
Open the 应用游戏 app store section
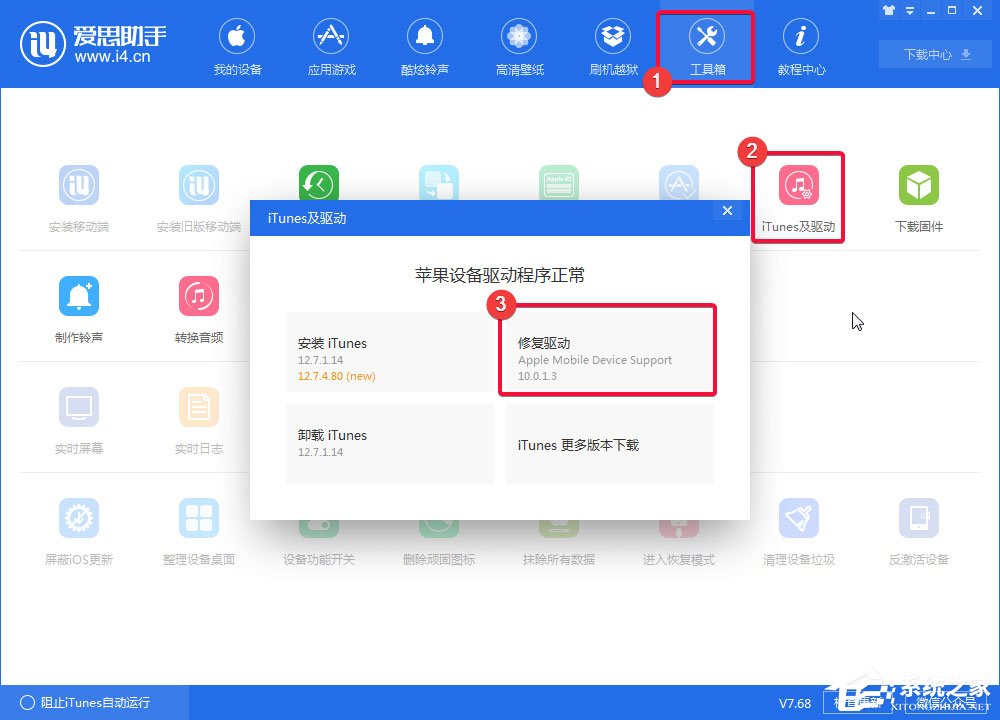click(331, 45)
